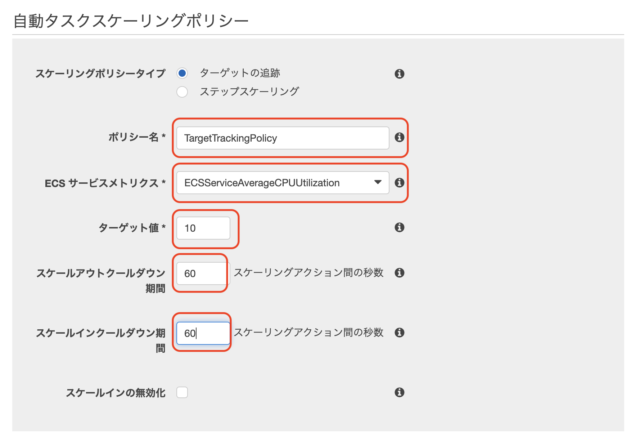This screenshot has height=441, width=640.
Task: Enable the スケールインの無効化 checkbox
Action: (182, 392)
